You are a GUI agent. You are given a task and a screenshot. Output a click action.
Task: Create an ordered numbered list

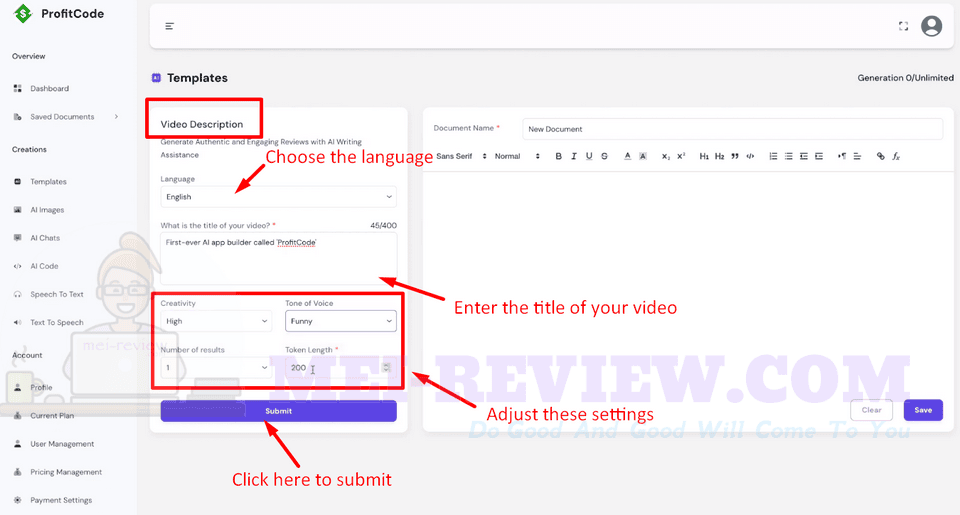773,156
